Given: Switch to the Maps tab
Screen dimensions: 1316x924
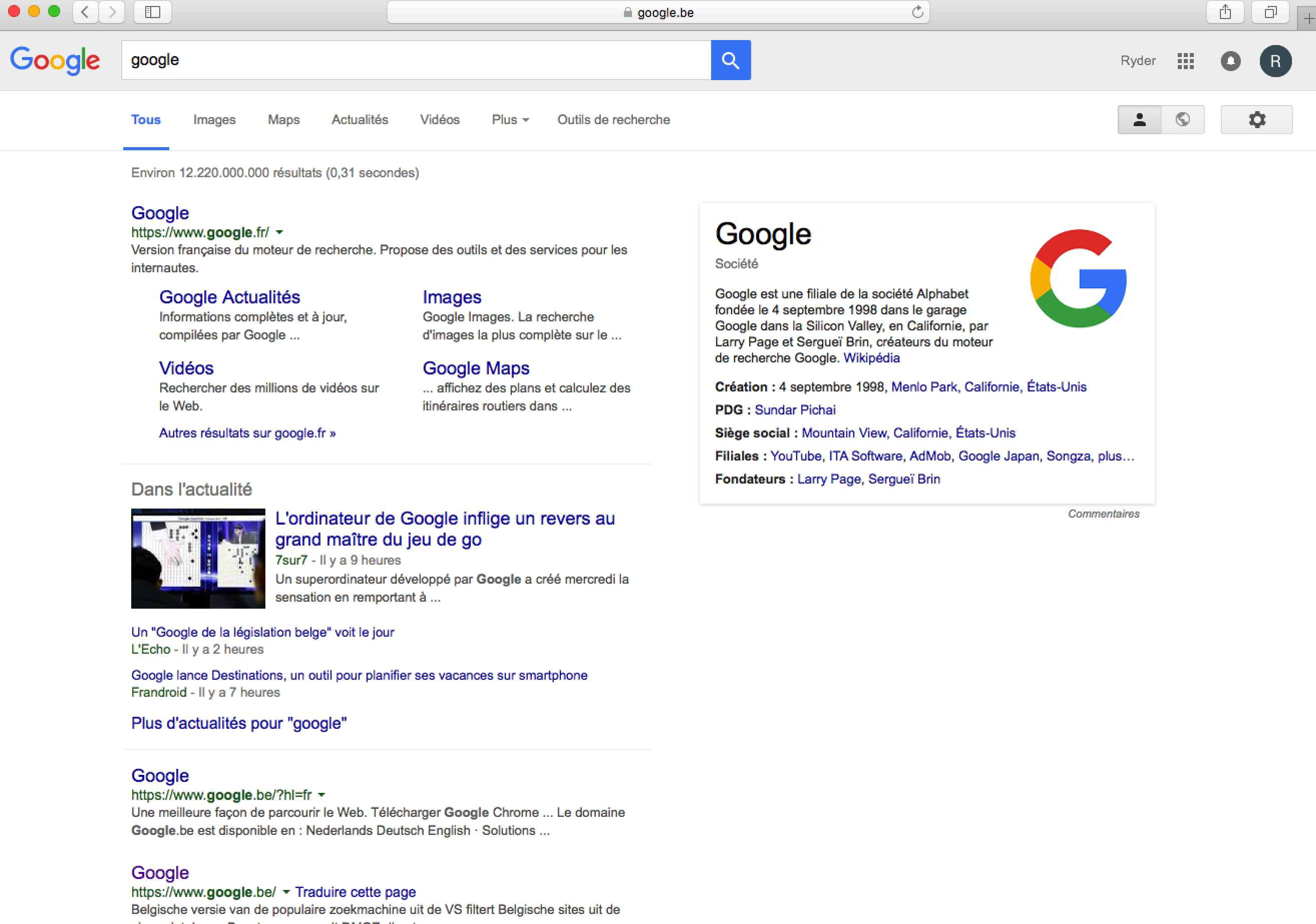Looking at the screenshot, I should 284,120.
